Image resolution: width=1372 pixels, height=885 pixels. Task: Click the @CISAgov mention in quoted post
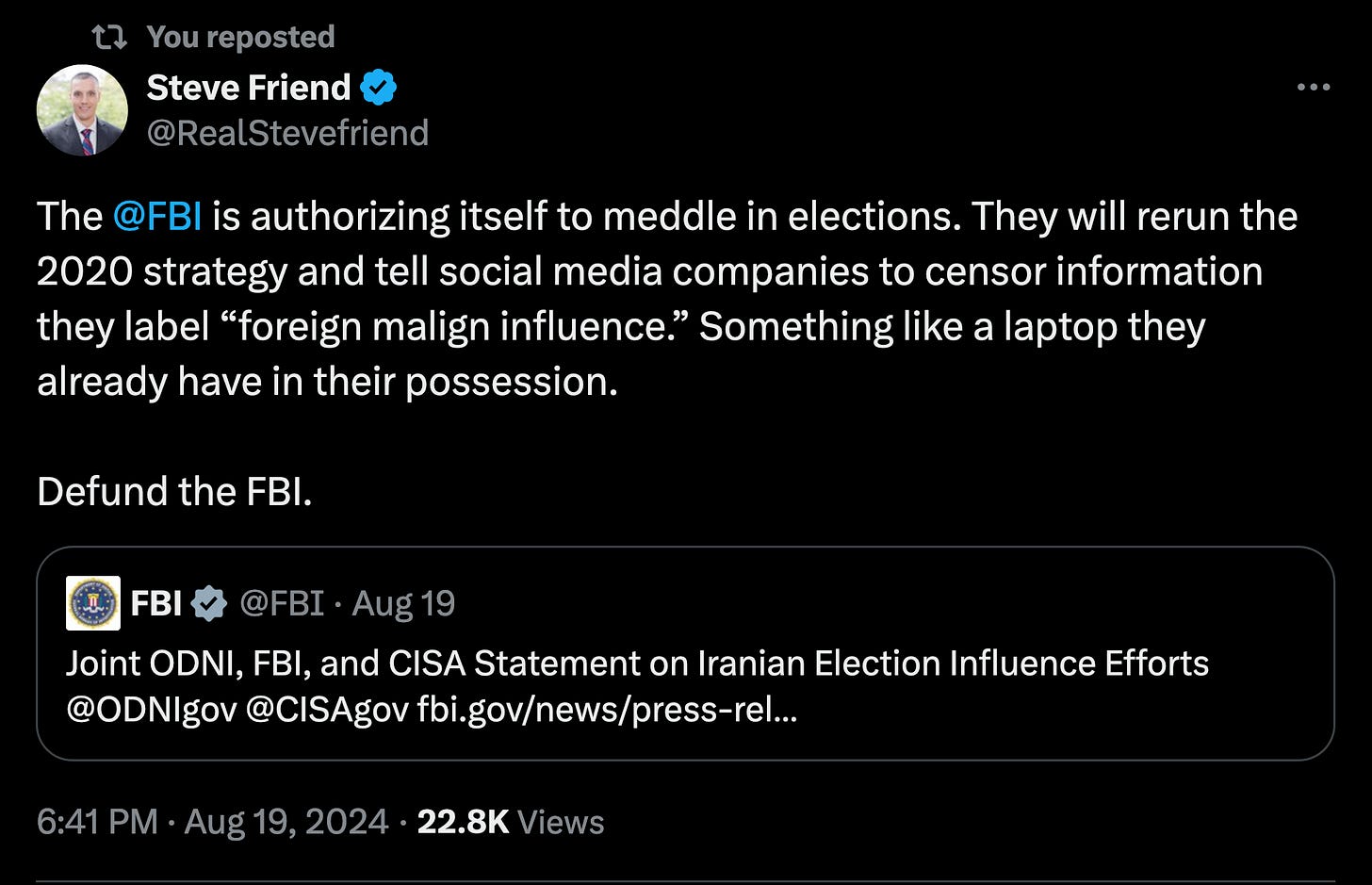point(327,709)
